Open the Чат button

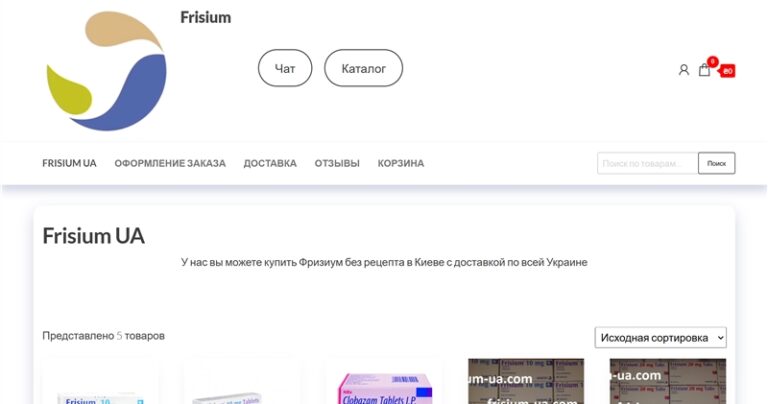click(x=285, y=69)
